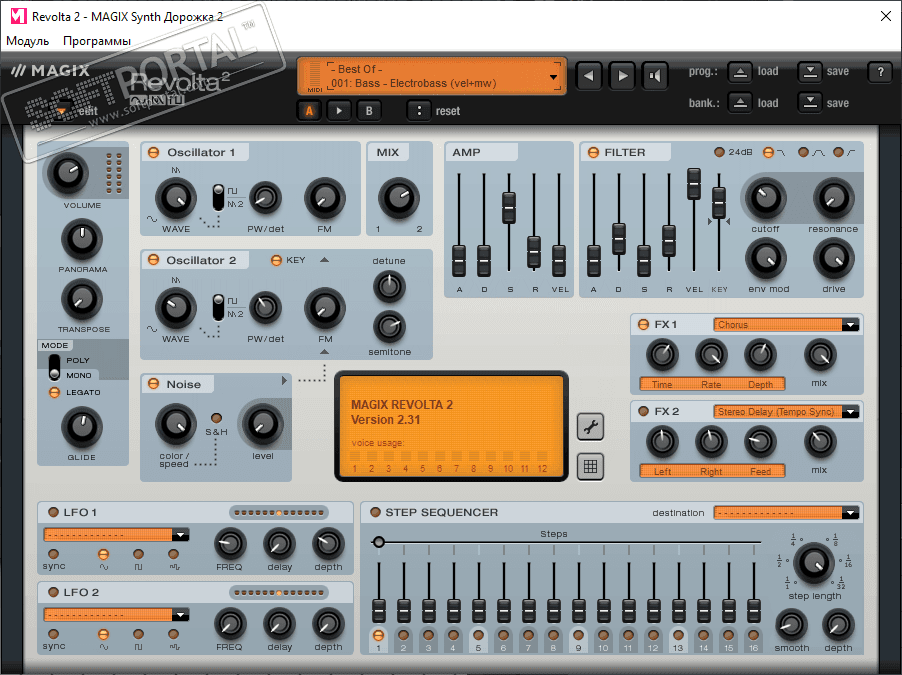The image size is (902, 675).
Task: Click the AMP Attack slider
Action: [x=459, y=261]
